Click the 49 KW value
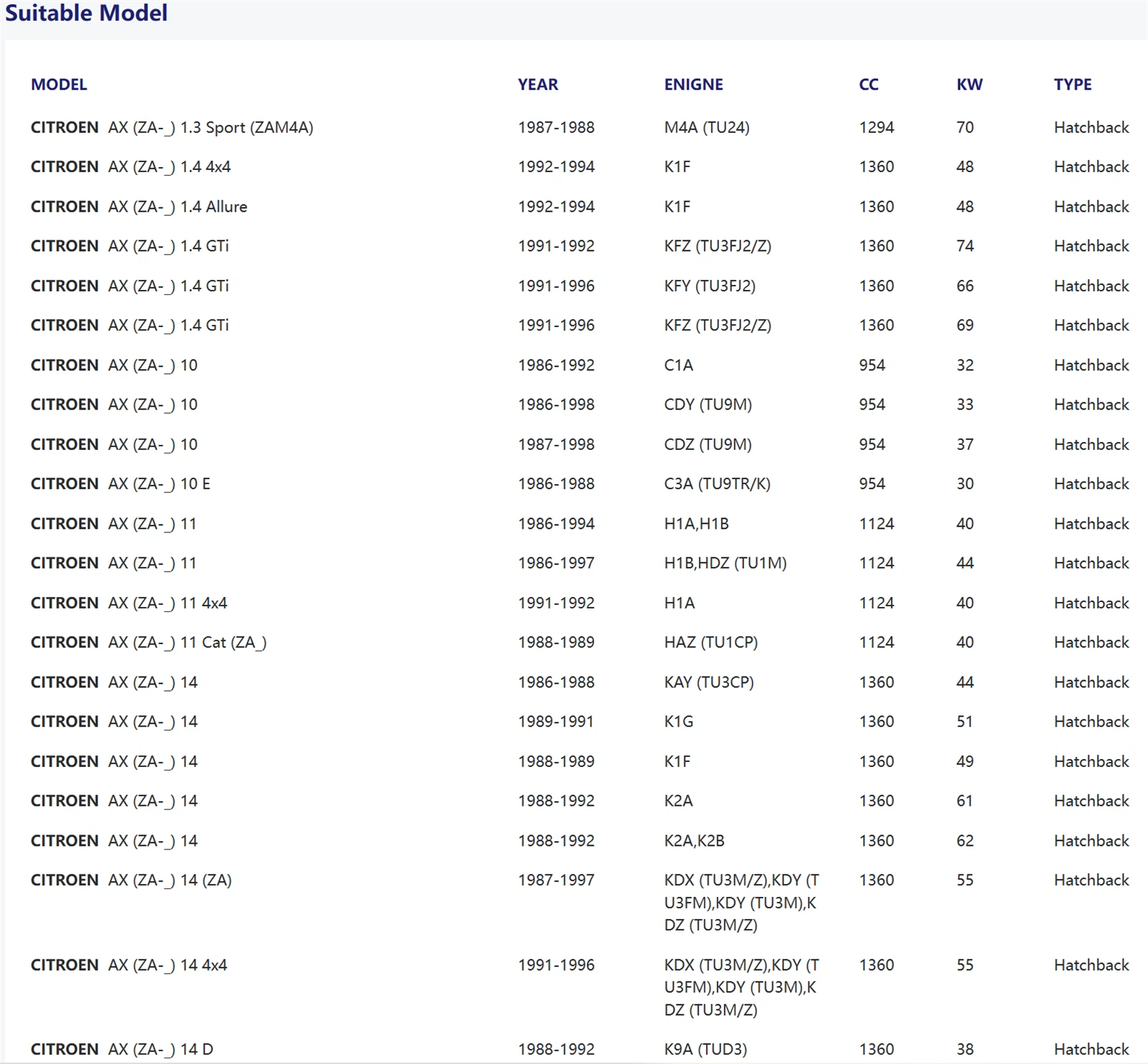This screenshot has width=1148, height=1064. tap(965, 762)
